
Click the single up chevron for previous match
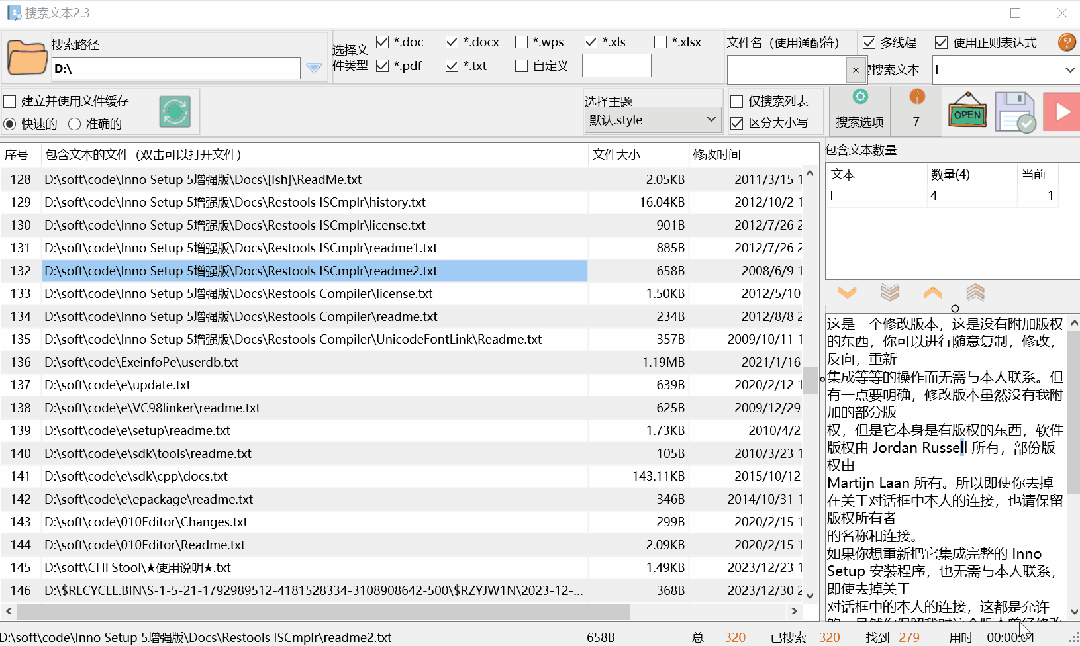point(932,293)
